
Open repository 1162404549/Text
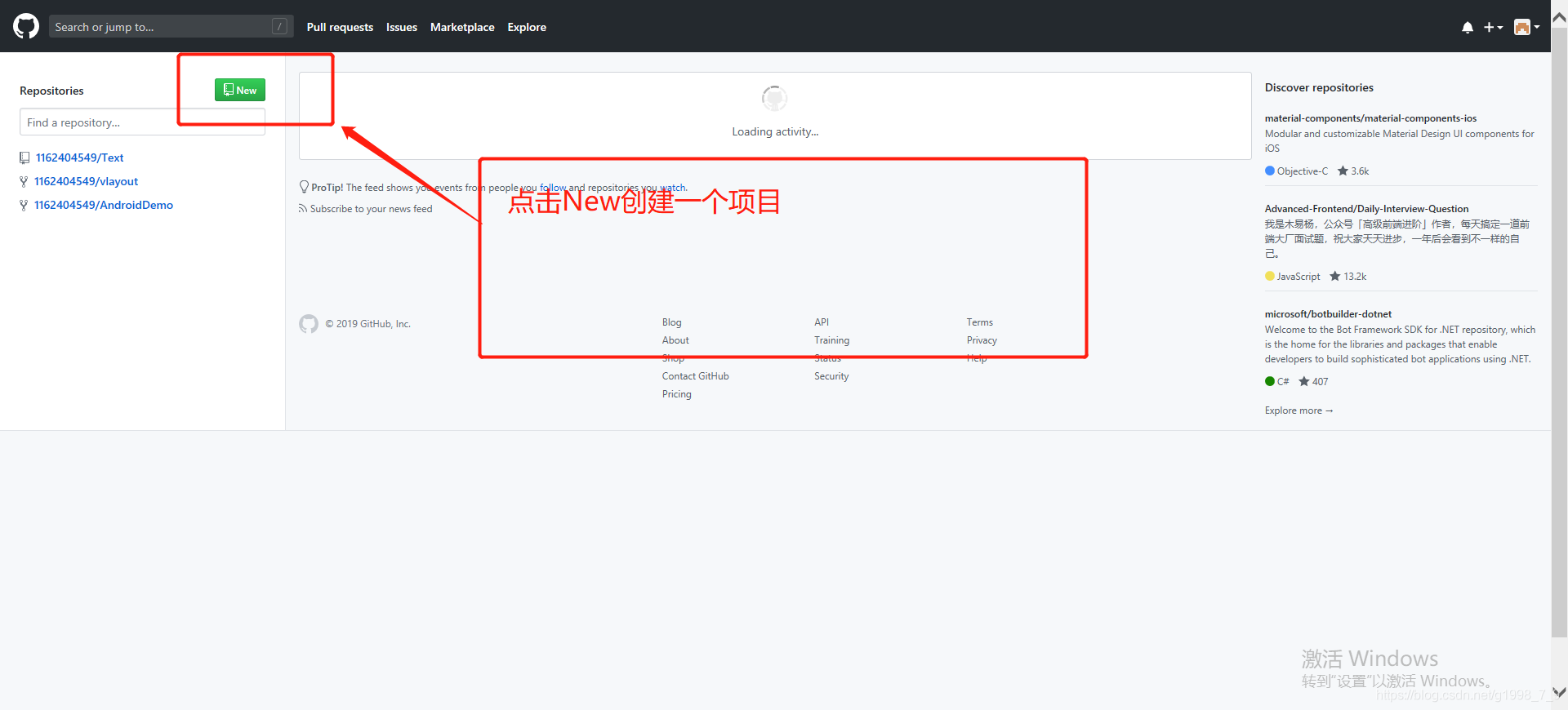click(x=80, y=158)
